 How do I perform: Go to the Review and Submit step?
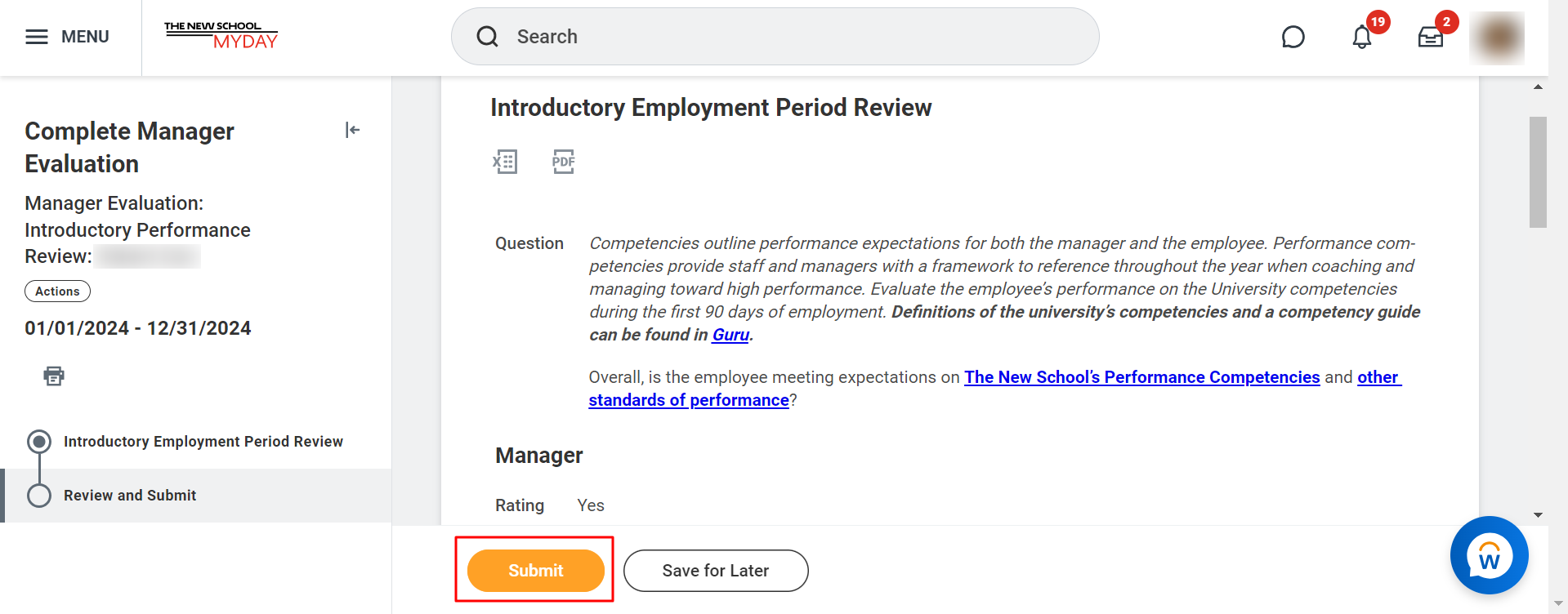(x=130, y=496)
